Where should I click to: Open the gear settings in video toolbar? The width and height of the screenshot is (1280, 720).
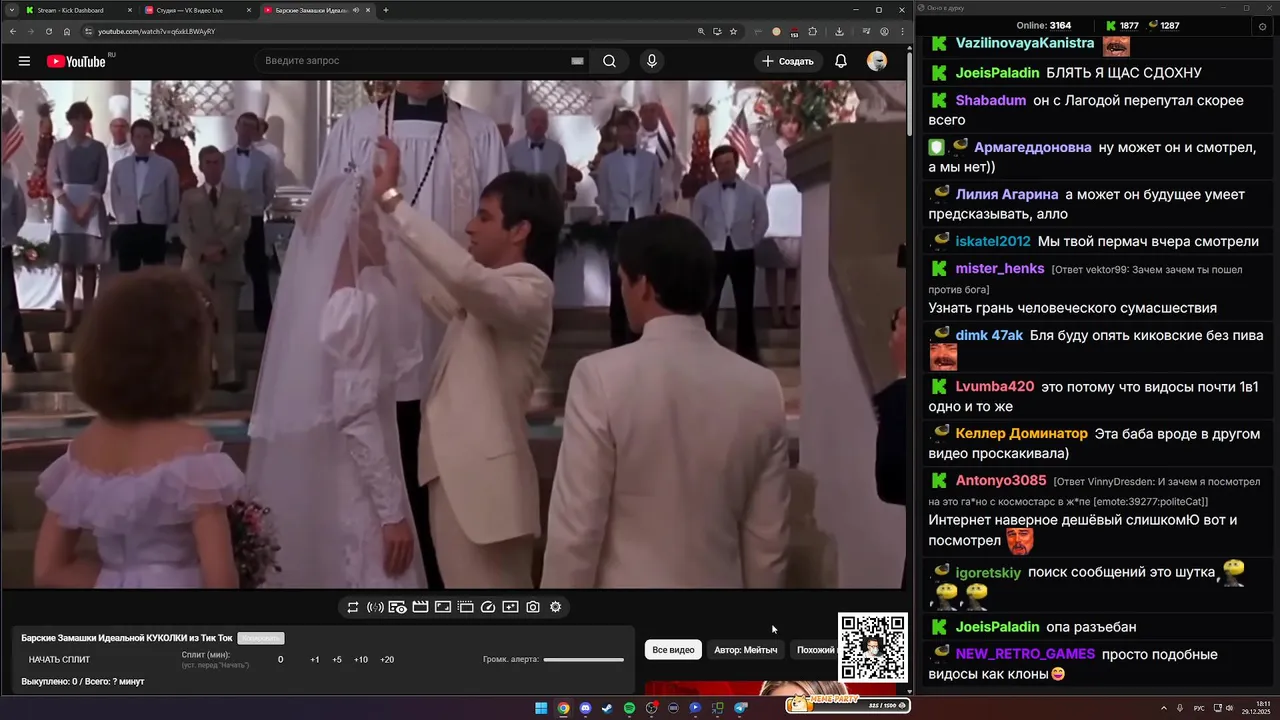(556, 607)
